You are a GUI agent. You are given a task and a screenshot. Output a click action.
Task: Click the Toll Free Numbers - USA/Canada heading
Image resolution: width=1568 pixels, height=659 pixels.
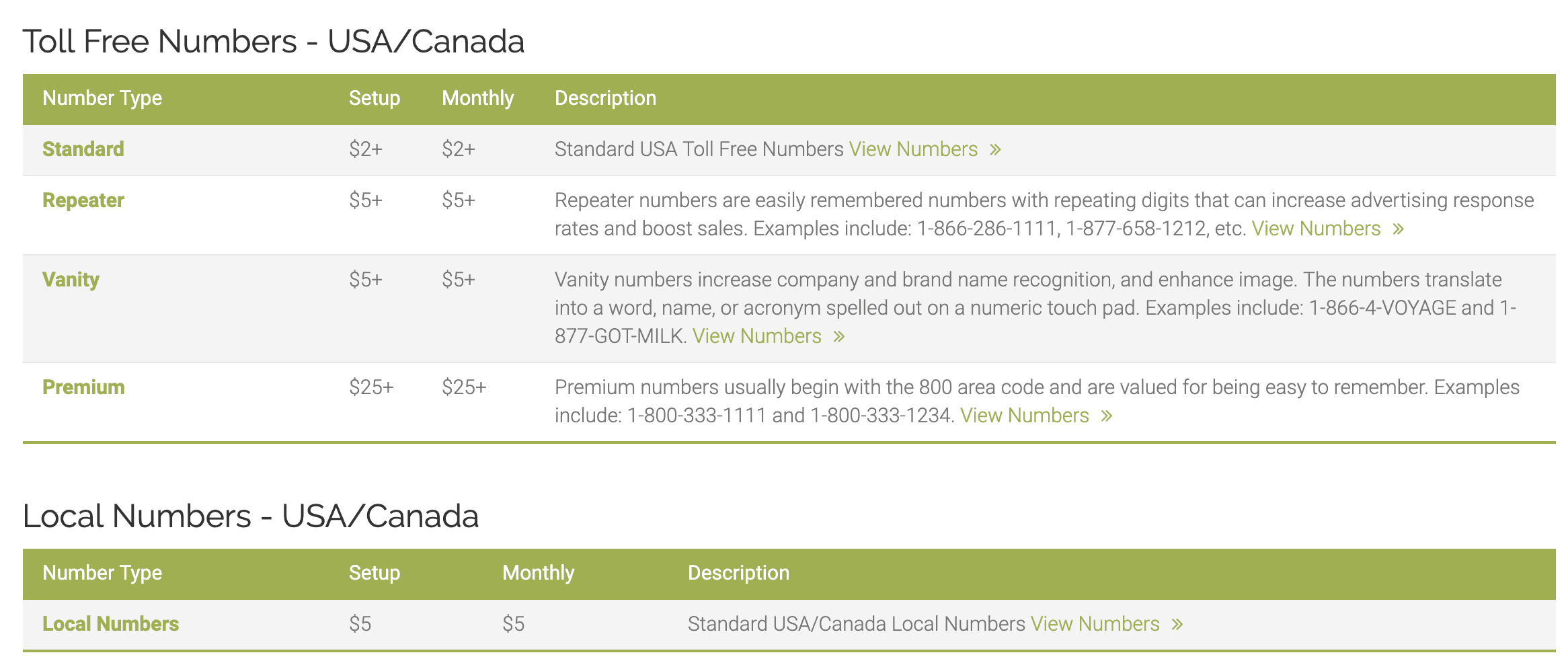click(x=273, y=42)
